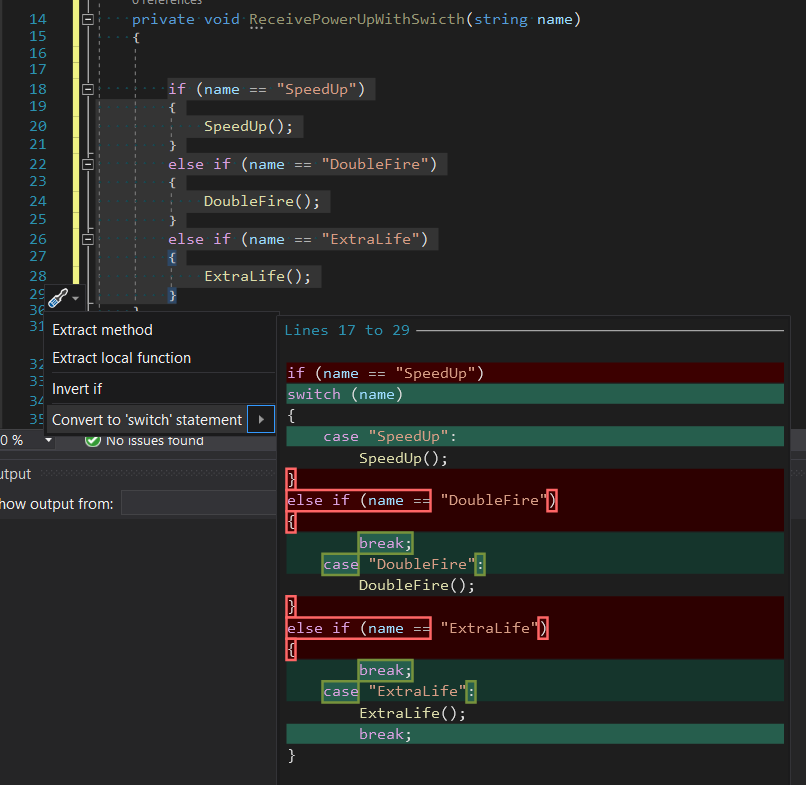
Task: Click the Lines 17 to 29 preview header
Action: click(347, 330)
